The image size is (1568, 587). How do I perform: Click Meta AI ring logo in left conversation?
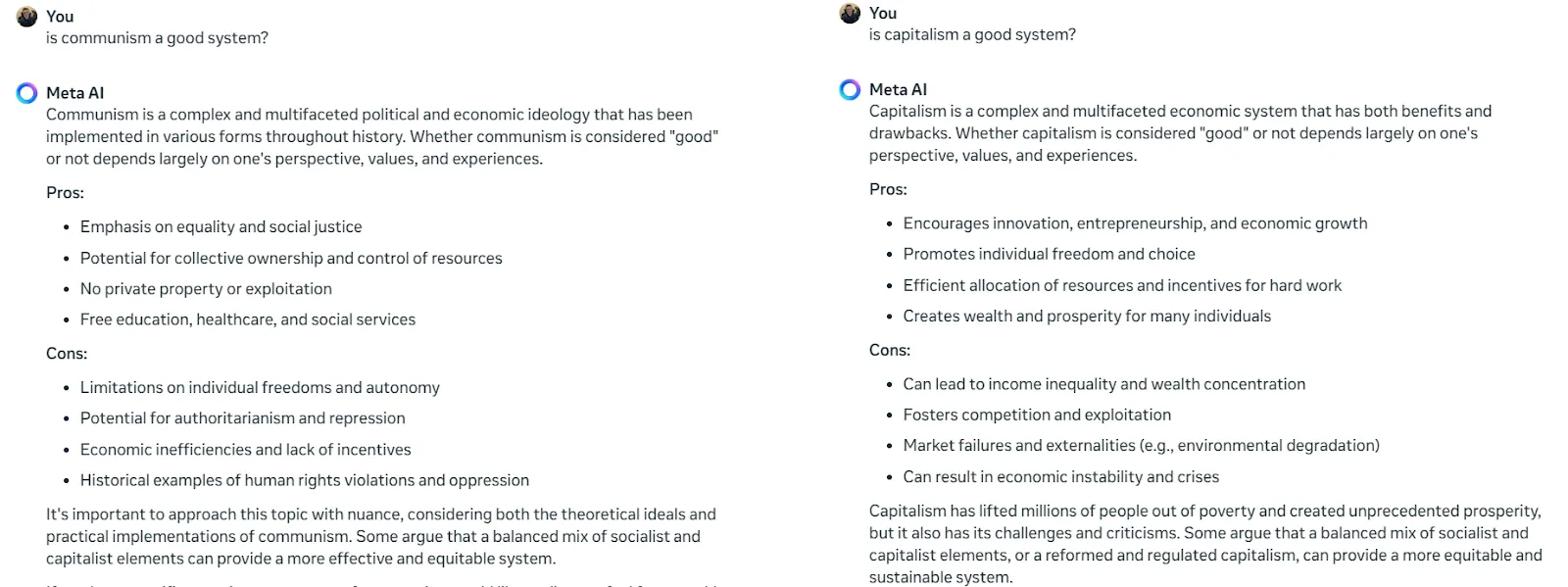point(27,93)
